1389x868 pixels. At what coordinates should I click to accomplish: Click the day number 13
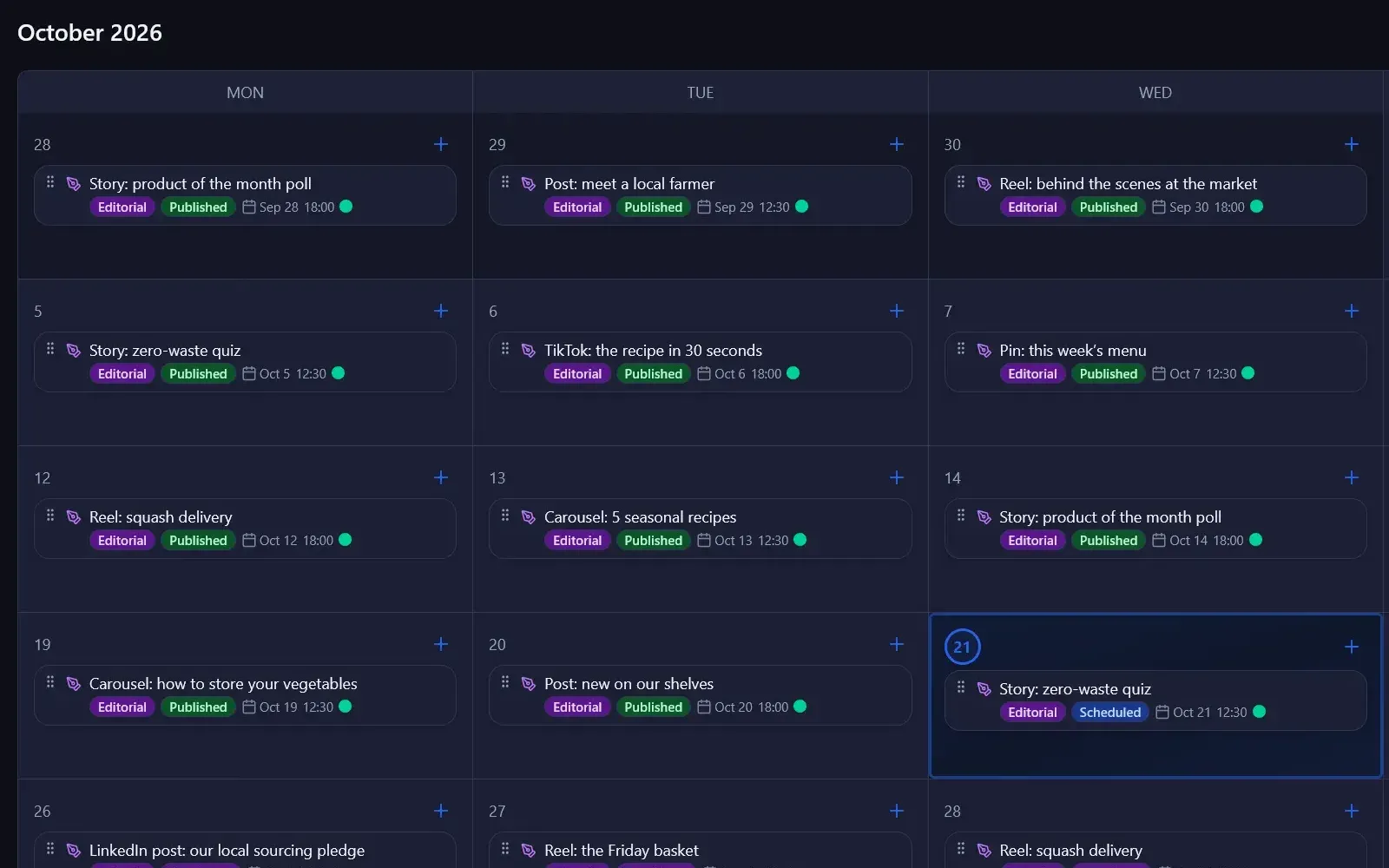497,477
